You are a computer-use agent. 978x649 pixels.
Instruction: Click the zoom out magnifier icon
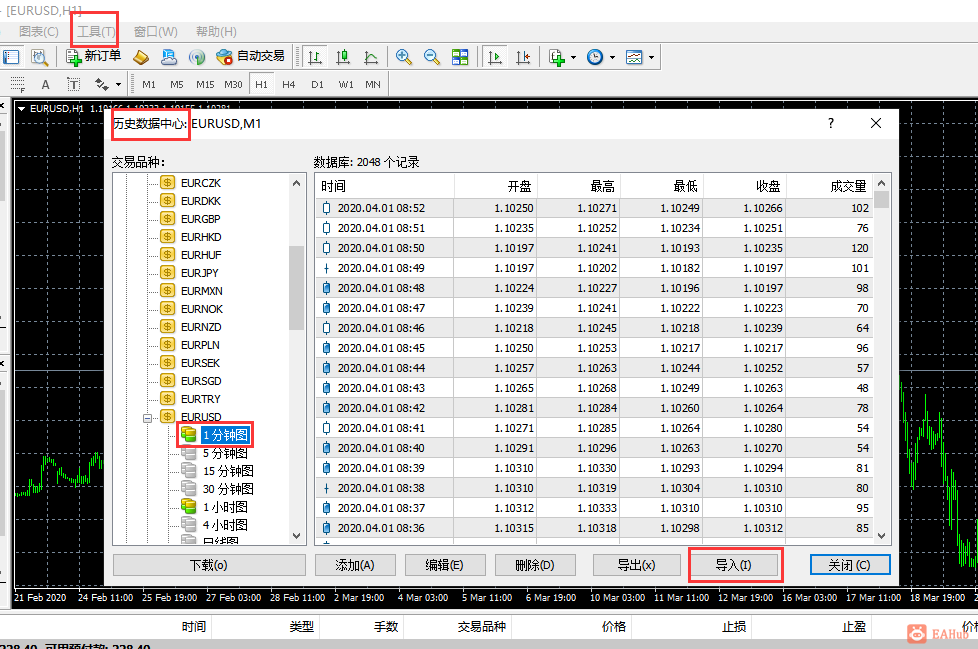click(432, 57)
